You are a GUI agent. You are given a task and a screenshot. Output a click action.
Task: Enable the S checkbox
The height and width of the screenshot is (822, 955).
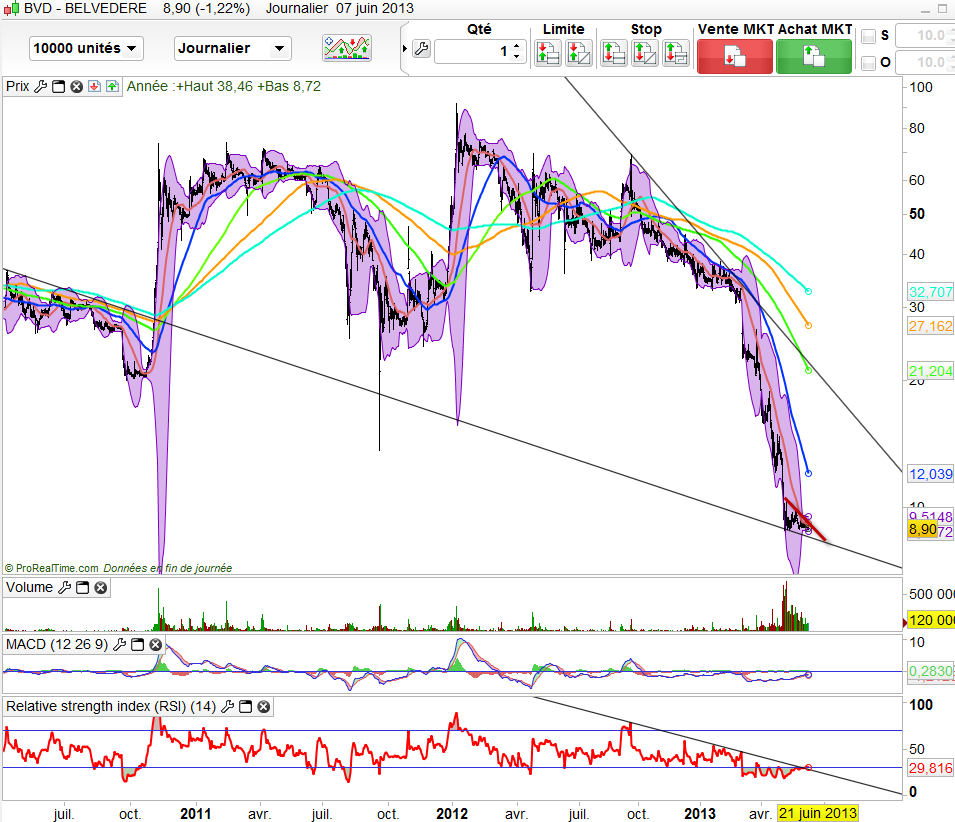click(868, 36)
